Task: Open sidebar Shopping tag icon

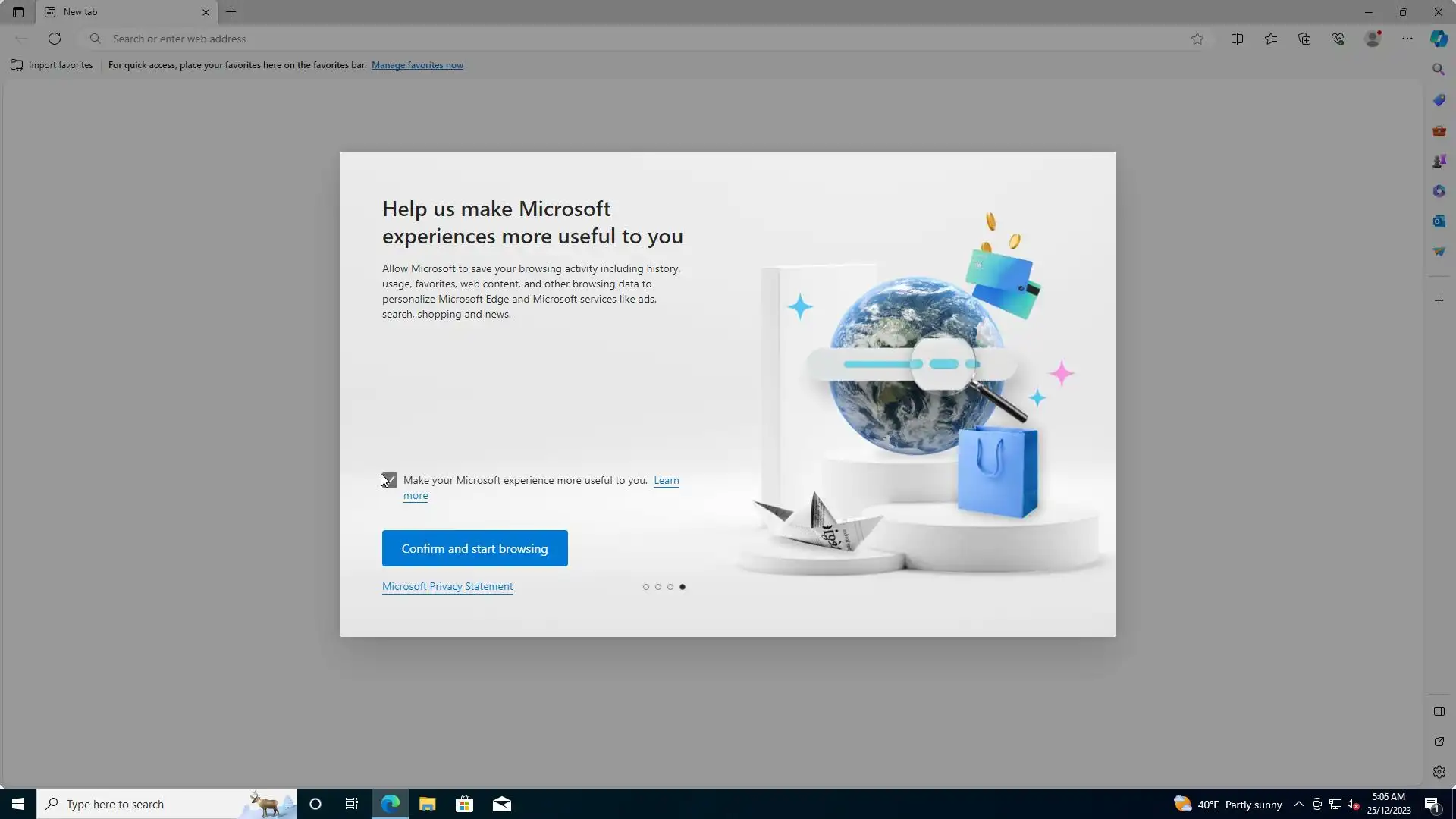Action: click(1439, 100)
